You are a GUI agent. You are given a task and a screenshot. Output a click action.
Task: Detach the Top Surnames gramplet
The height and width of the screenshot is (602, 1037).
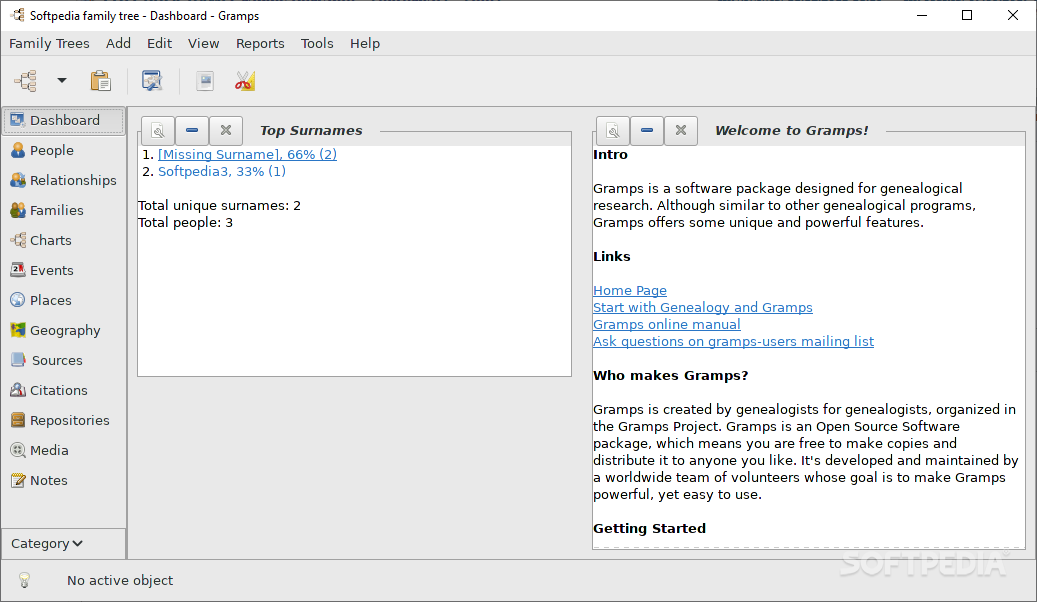pos(158,130)
